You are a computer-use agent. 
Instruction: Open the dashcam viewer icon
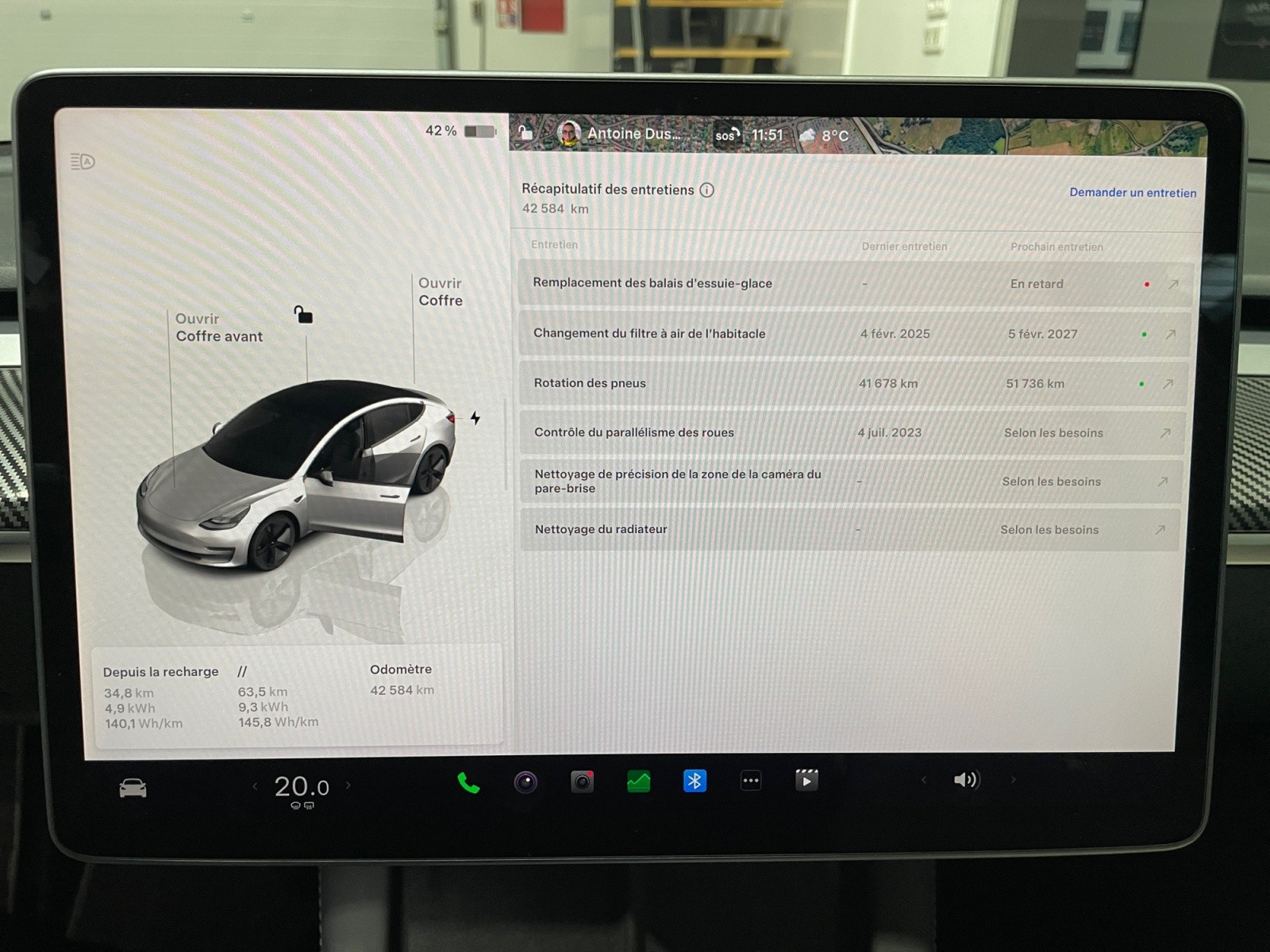[x=583, y=782]
